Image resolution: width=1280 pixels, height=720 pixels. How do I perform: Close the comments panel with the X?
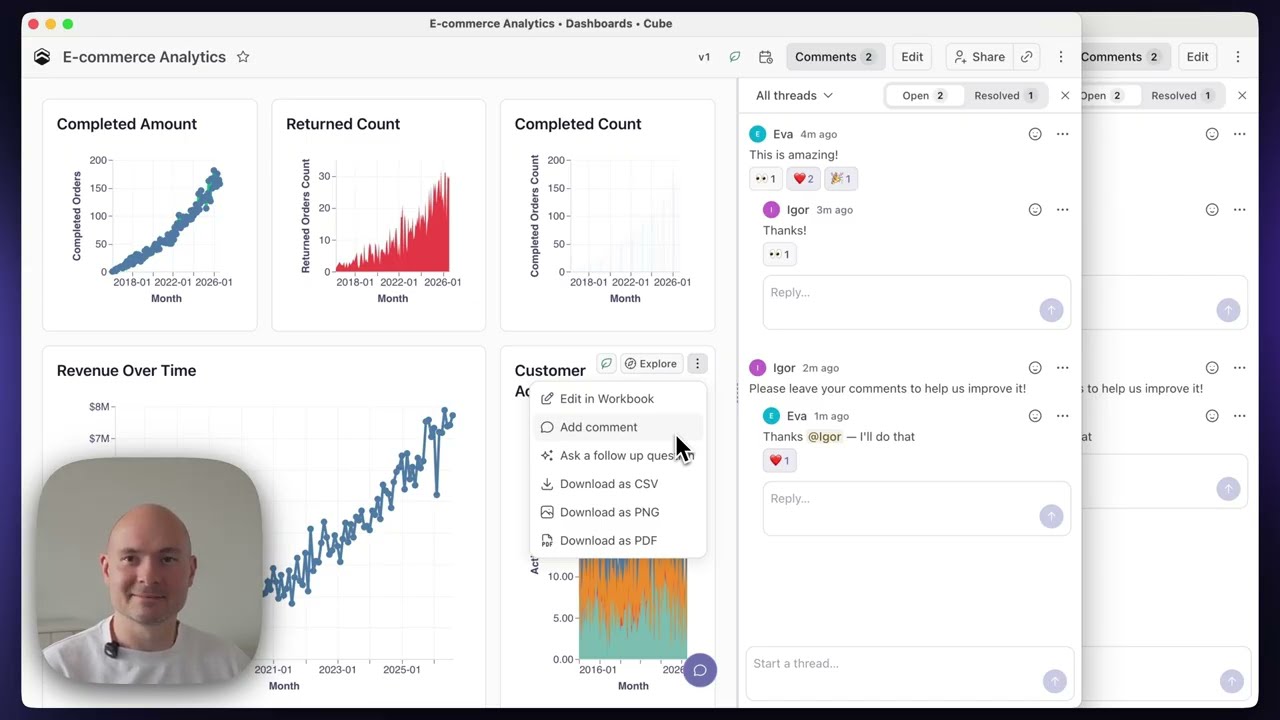(x=1065, y=96)
